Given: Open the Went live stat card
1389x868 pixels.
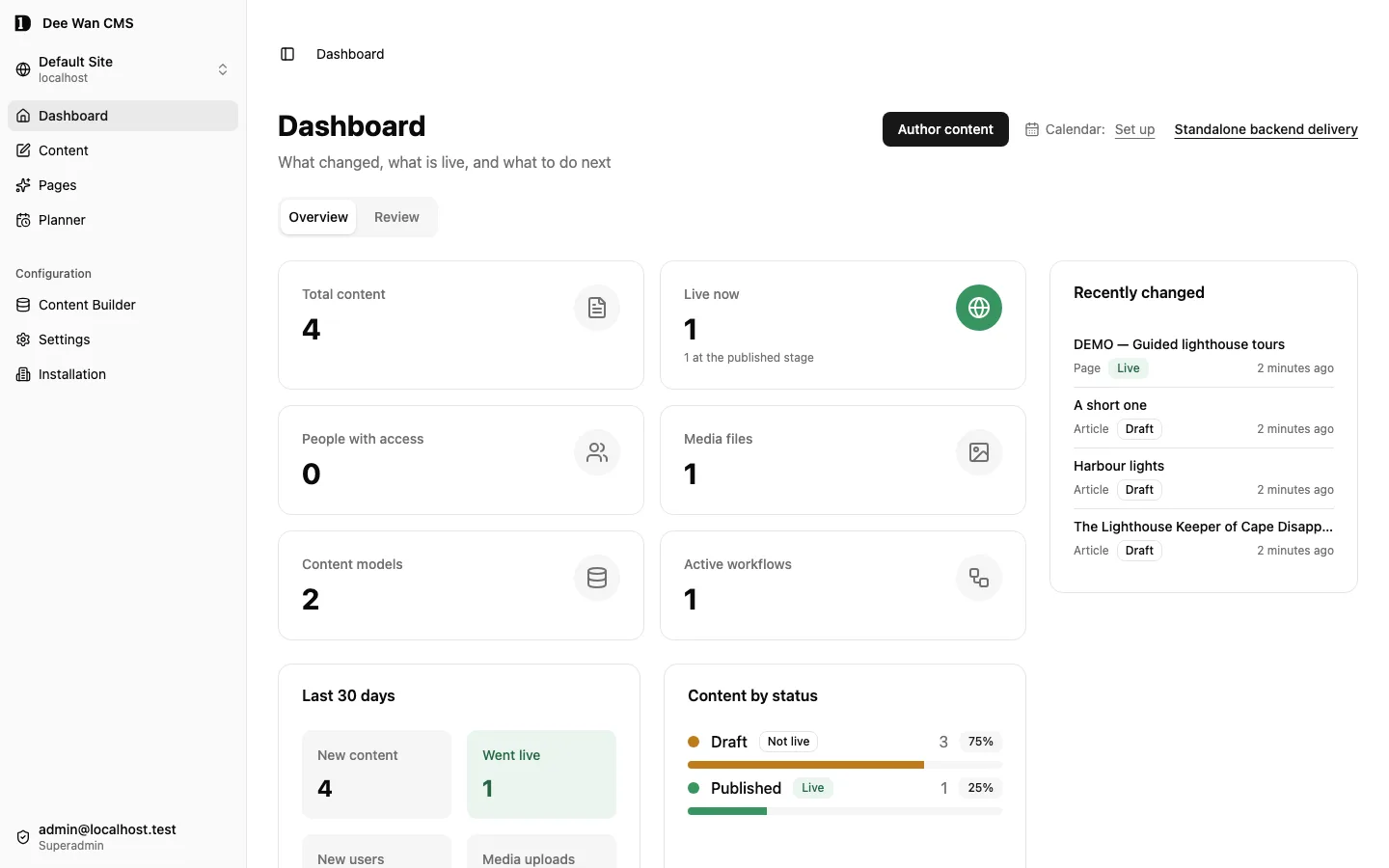Looking at the screenshot, I should click(x=541, y=774).
